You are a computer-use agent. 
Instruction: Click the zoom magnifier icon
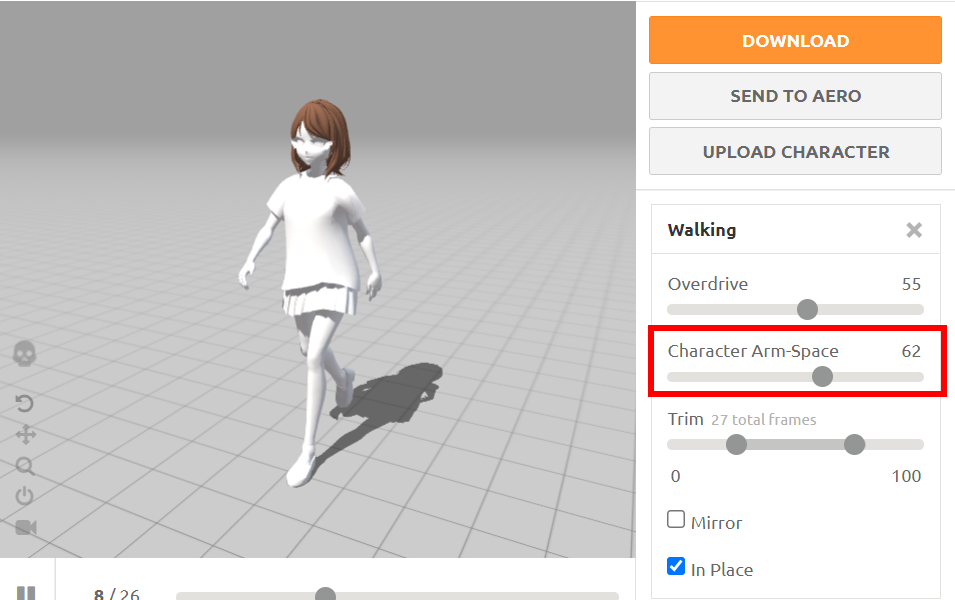[x=25, y=465]
